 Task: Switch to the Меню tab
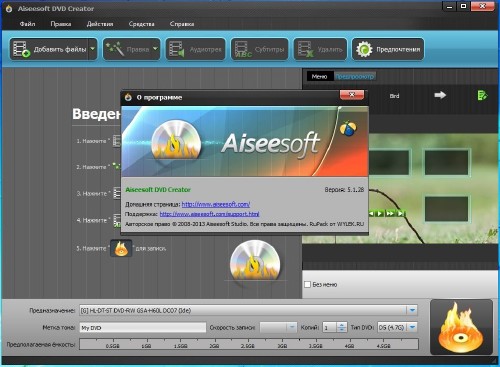[319, 76]
